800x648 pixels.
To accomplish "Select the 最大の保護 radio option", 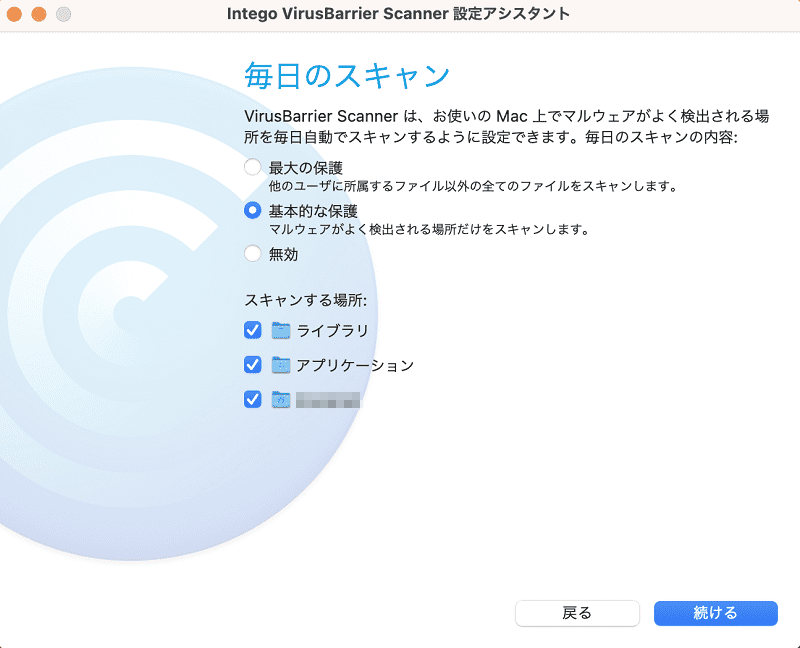I will pyautogui.click(x=253, y=167).
